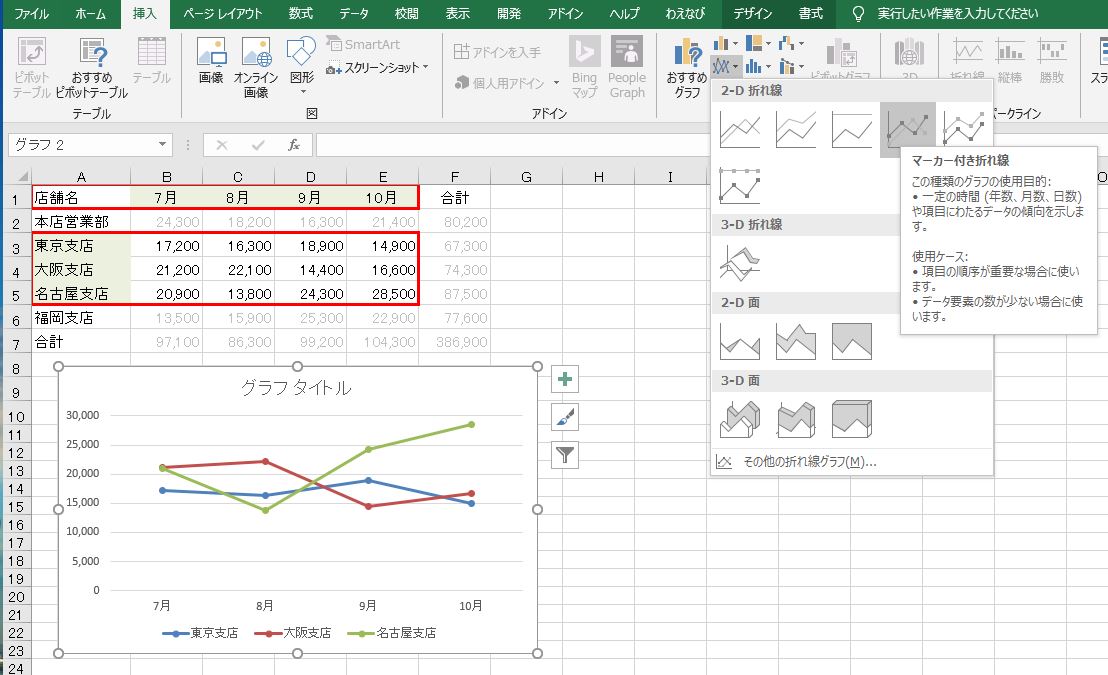Select the 100% stacked line chart thumbnail
This screenshot has height=675, width=1108.
point(851,129)
